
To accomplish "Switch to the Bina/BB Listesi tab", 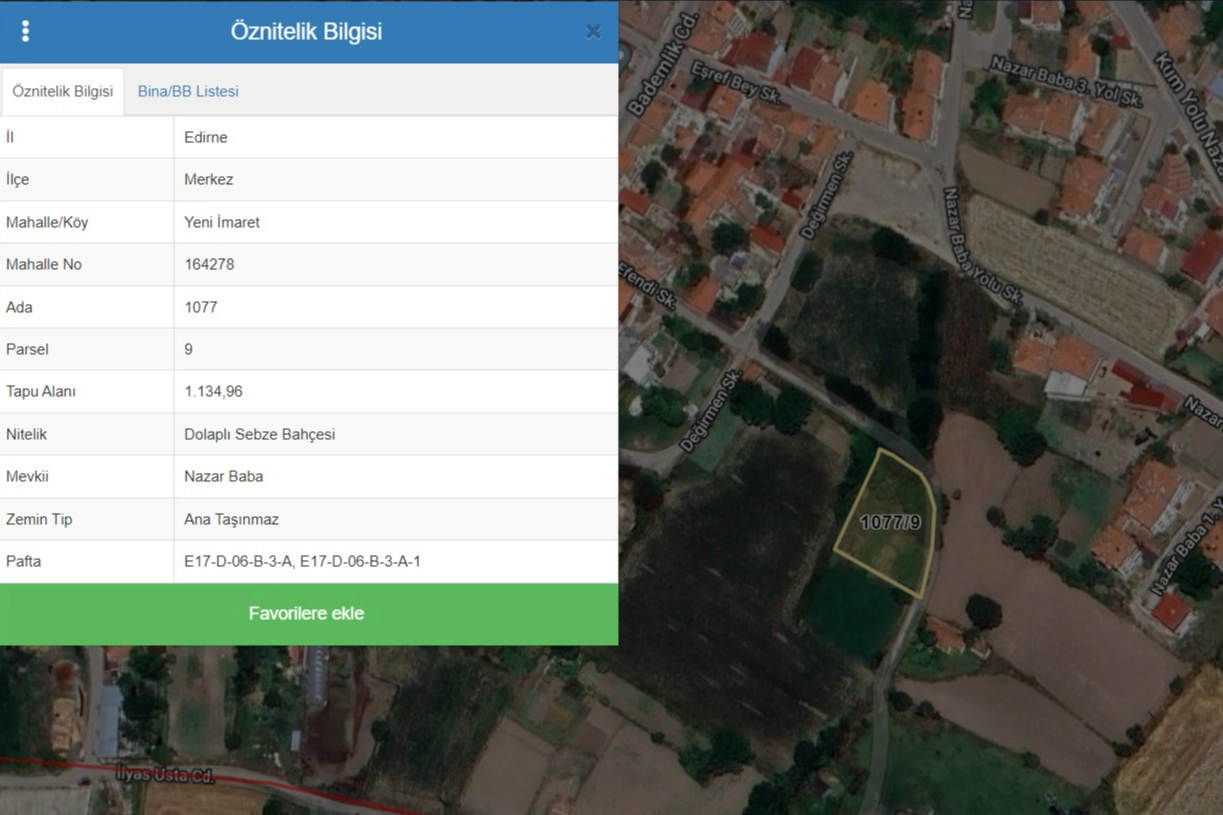I will point(188,91).
